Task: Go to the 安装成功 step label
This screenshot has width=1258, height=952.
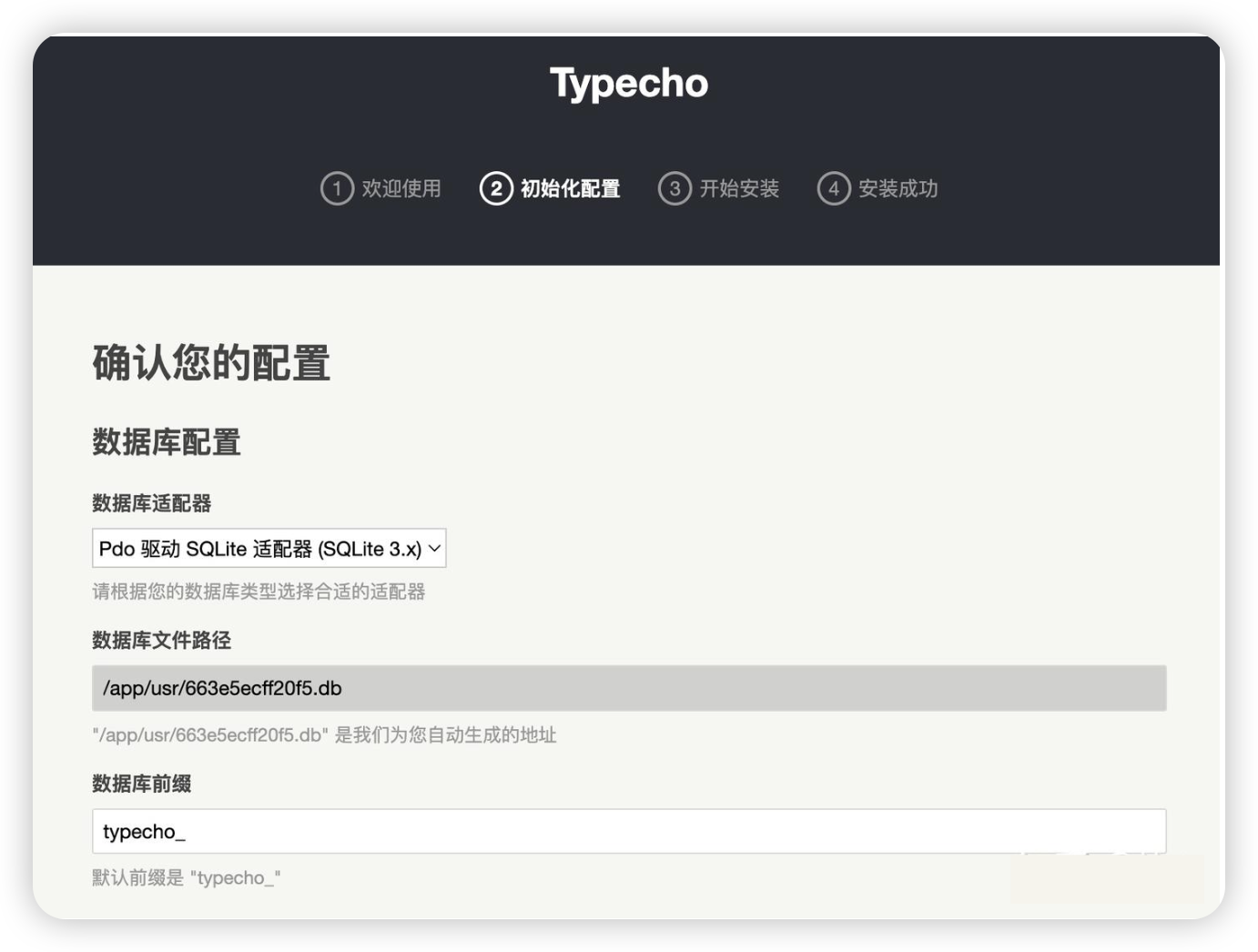Action: click(x=898, y=188)
